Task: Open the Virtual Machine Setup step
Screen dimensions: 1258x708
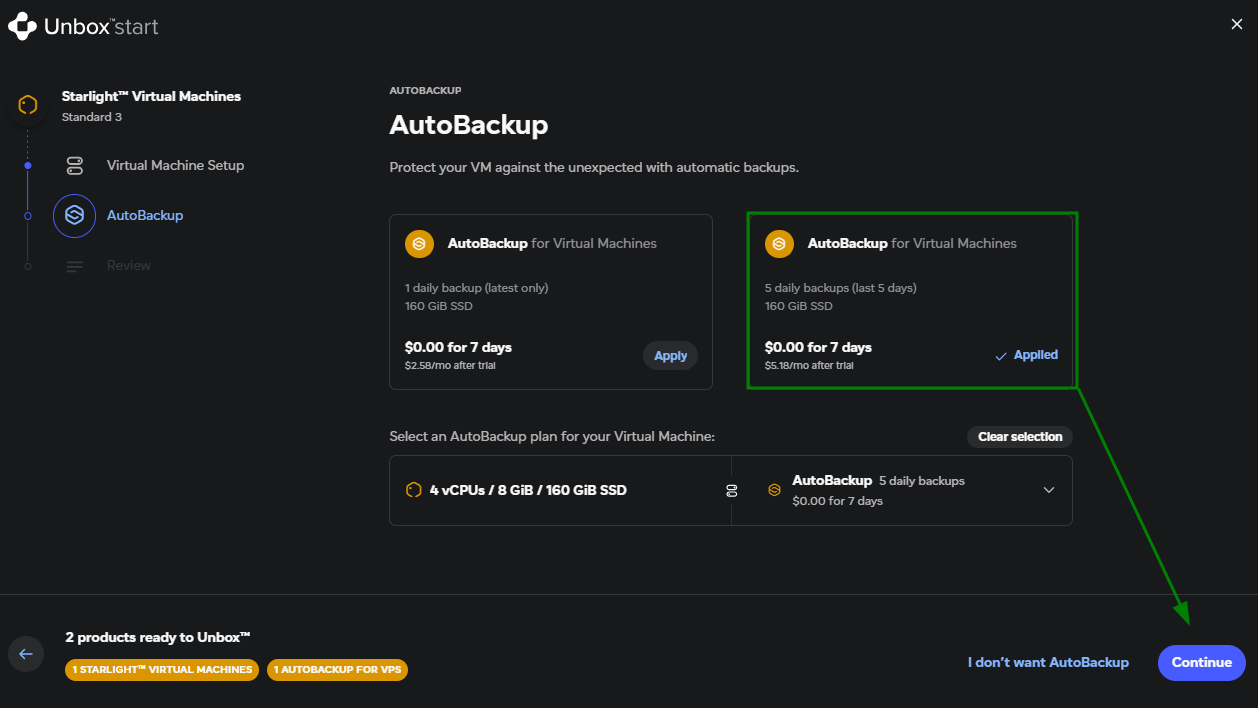Action: pos(175,165)
